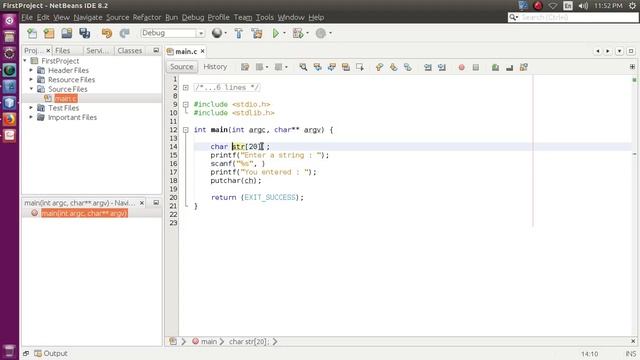Open the Navigate menu
640x360 pixels.
pos(88,17)
